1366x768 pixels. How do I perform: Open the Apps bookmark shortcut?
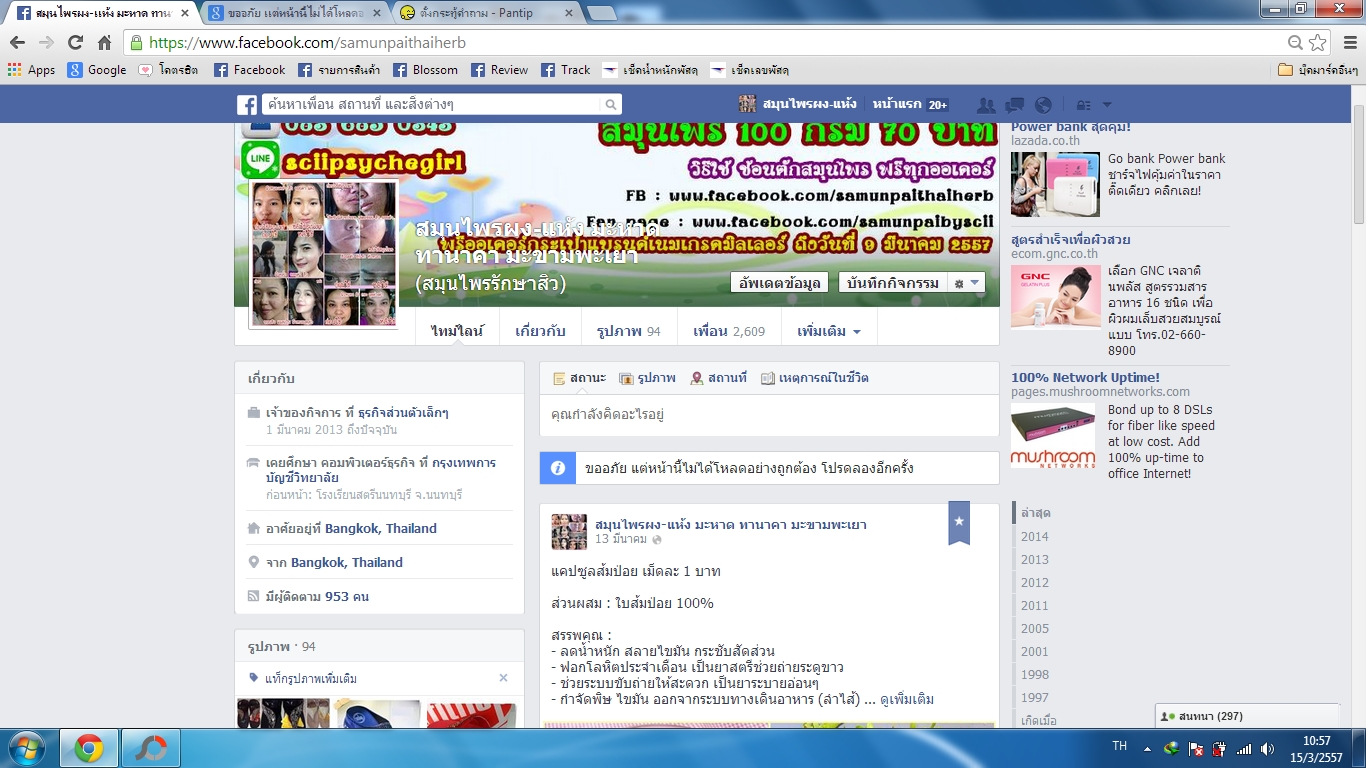pyautogui.click(x=31, y=70)
